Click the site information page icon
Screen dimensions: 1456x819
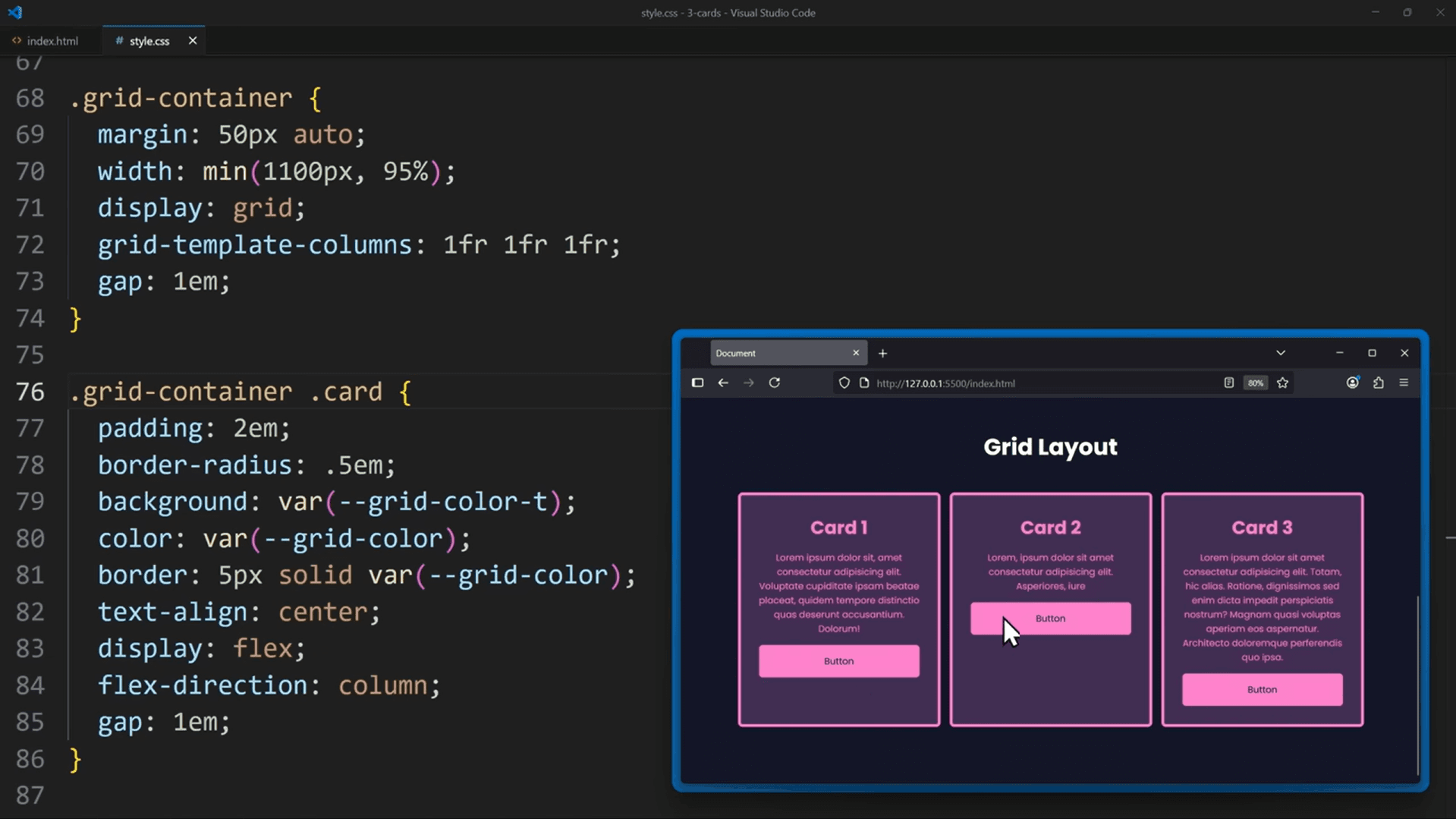863,383
